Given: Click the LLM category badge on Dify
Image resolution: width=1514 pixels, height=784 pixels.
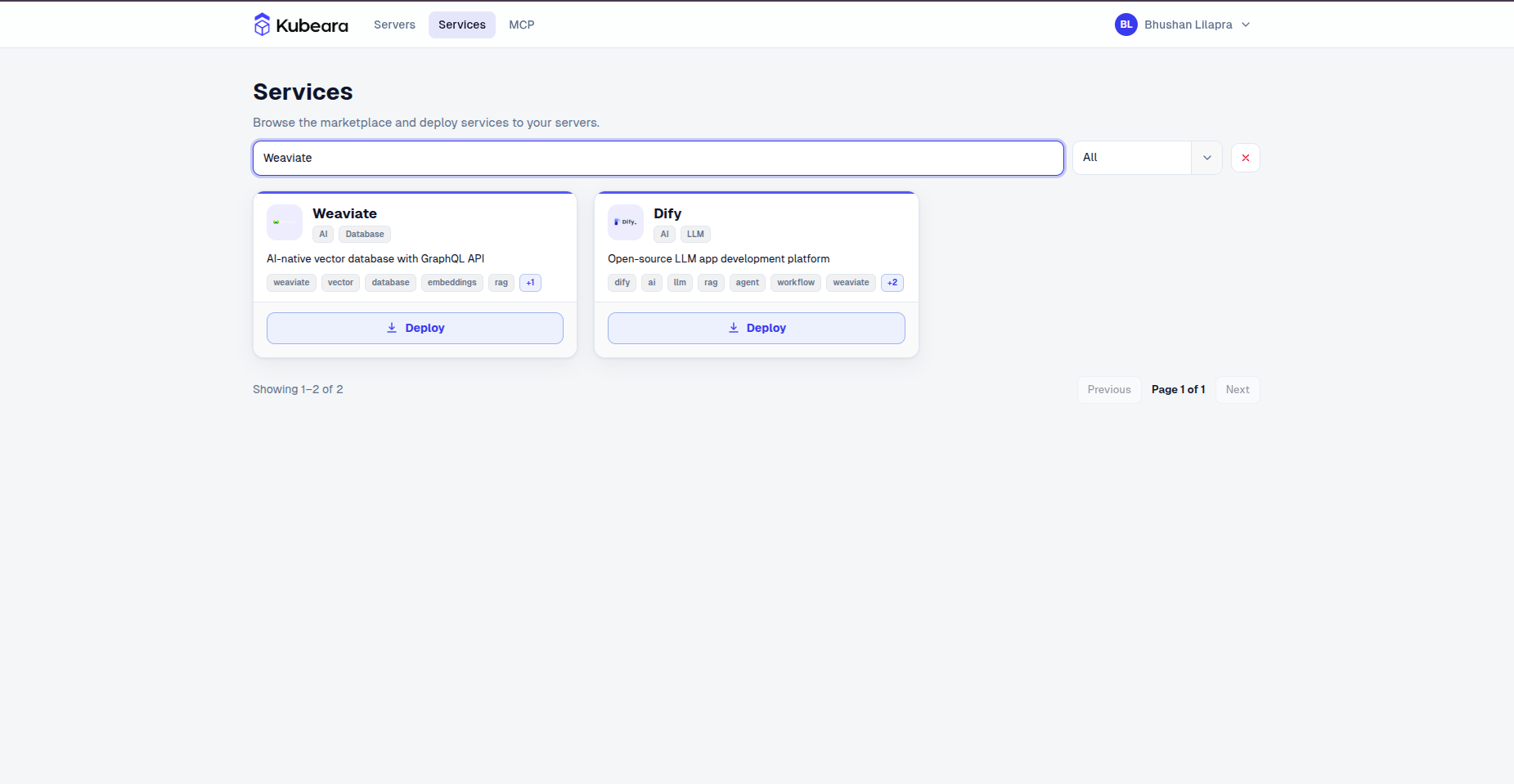Looking at the screenshot, I should tap(695, 235).
